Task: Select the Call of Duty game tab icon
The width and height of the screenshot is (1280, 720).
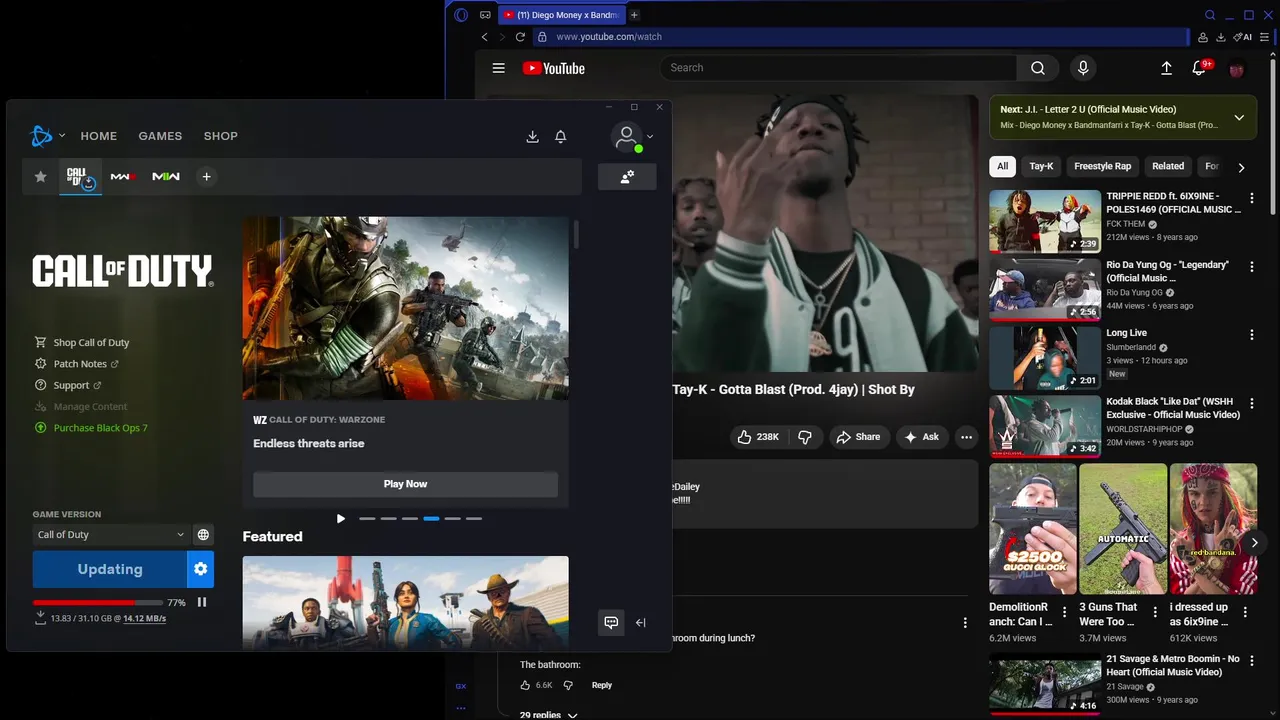Action: 80,177
